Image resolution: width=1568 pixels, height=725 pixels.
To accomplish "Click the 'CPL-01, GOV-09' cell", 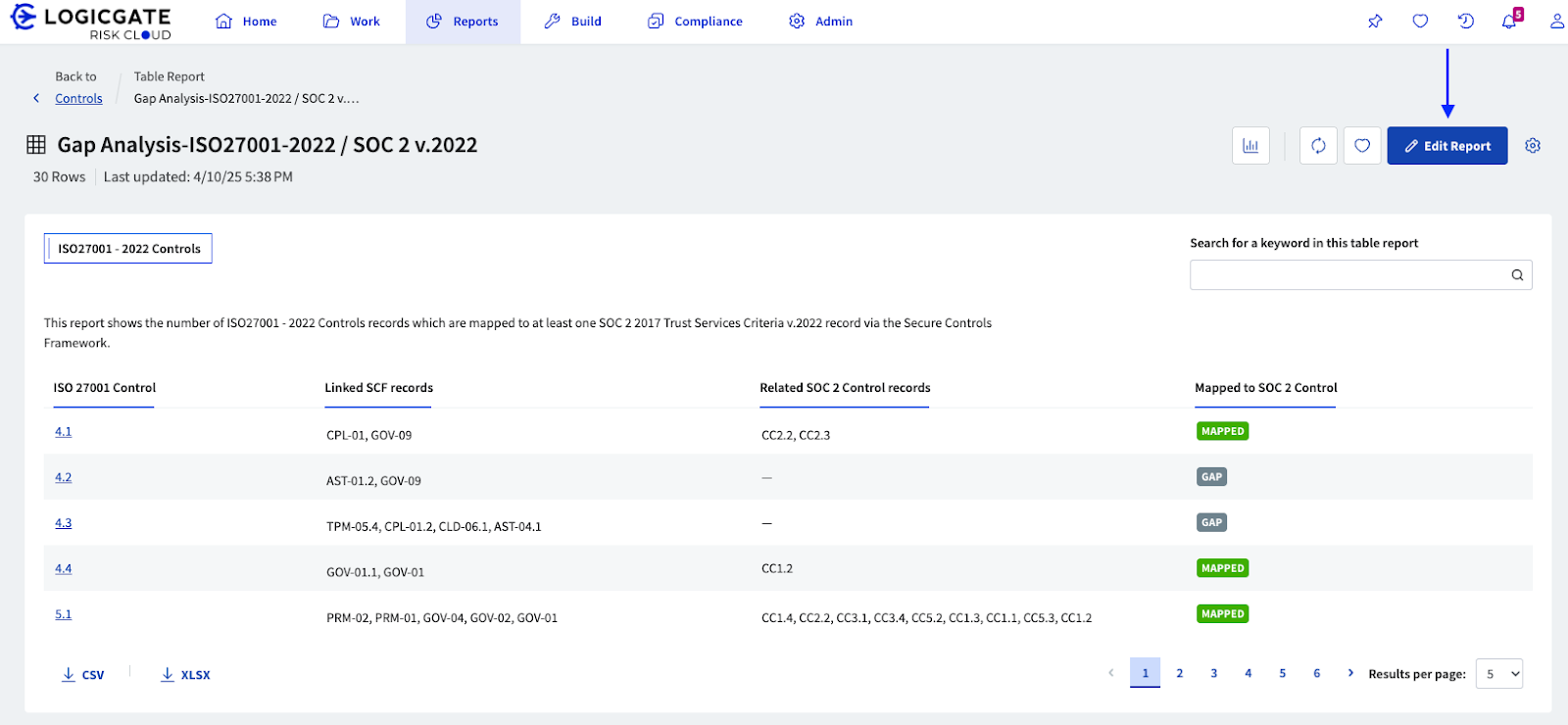I will tap(368, 435).
